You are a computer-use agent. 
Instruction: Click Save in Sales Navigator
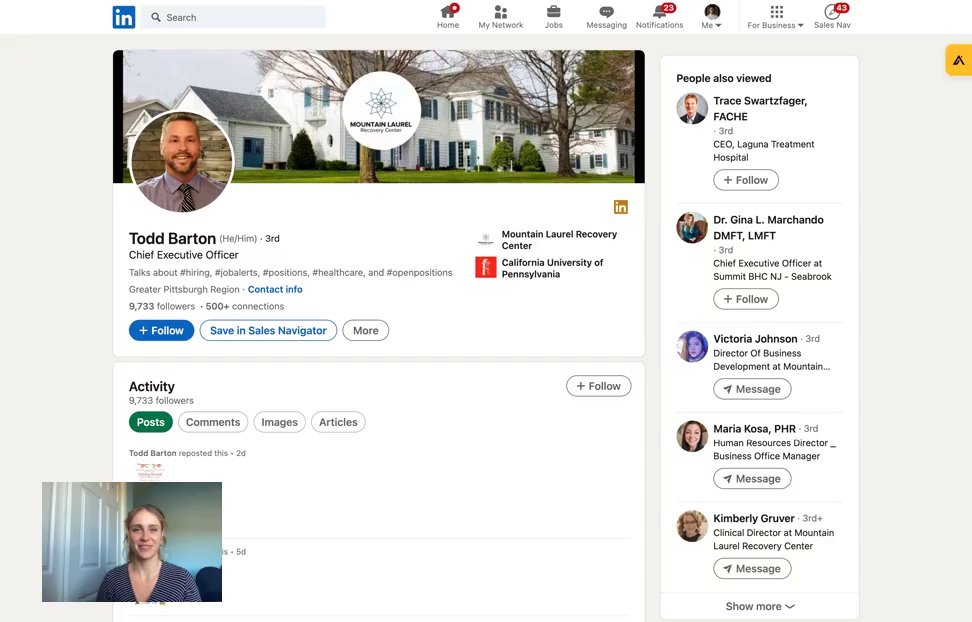pyautogui.click(x=268, y=331)
